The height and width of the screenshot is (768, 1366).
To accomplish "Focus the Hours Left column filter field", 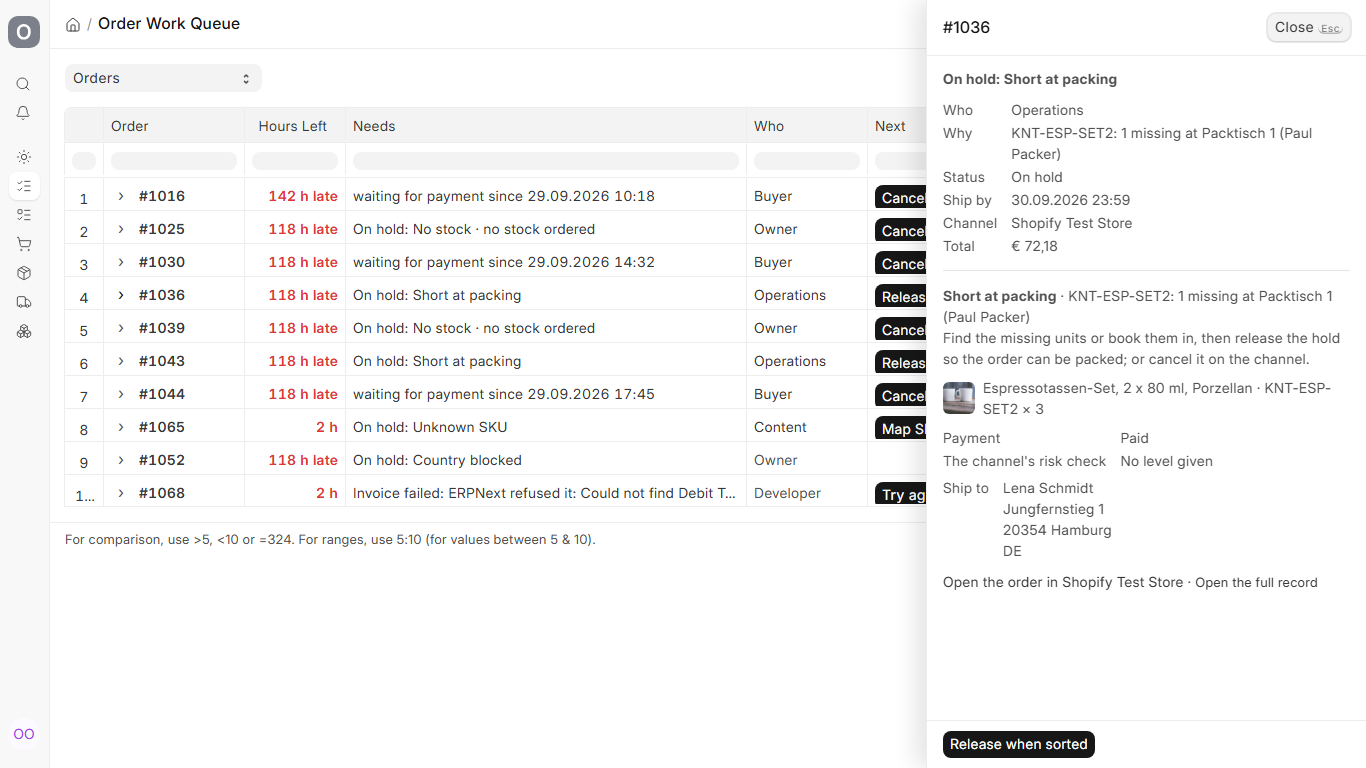I will pyautogui.click(x=295, y=161).
